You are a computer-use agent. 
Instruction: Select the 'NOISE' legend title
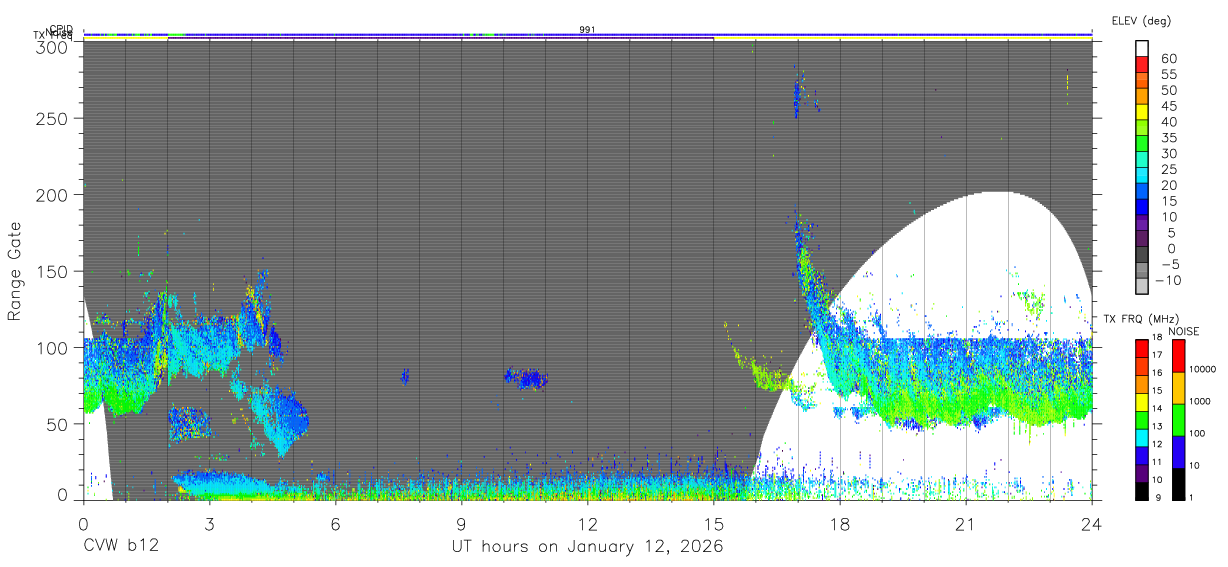coord(1184,331)
